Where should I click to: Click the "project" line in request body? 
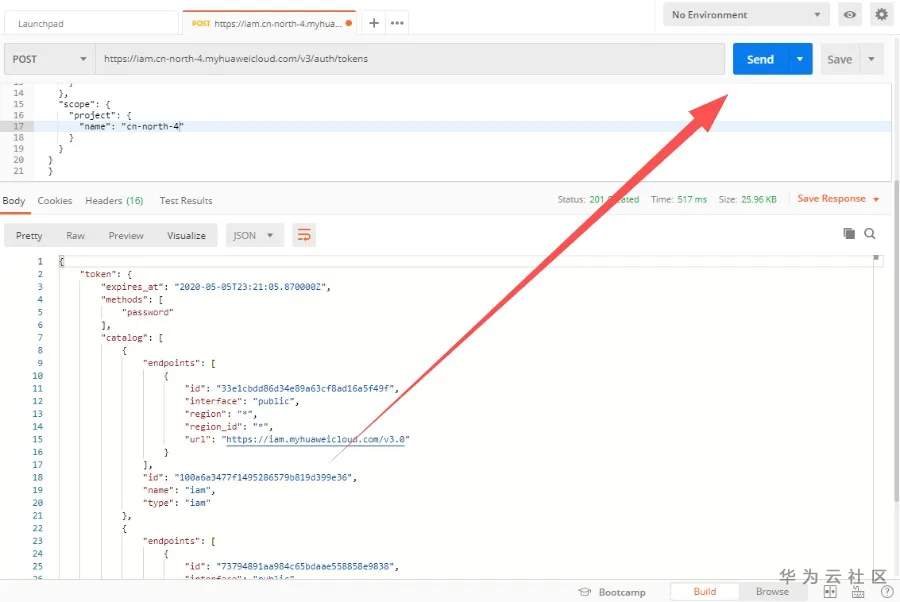pyautogui.click(x=100, y=115)
